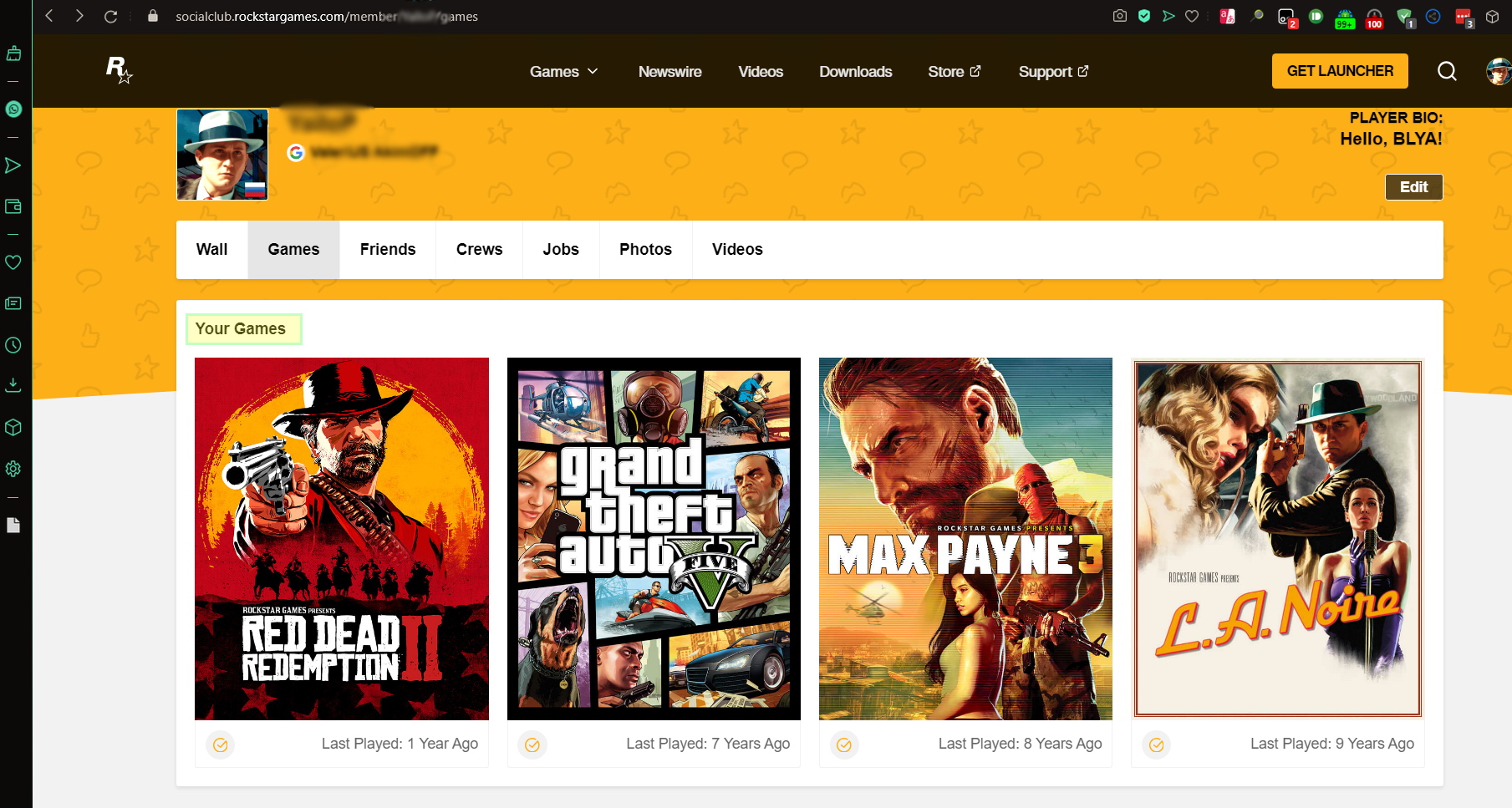The width and height of the screenshot is (1512, 808).
Task: Click the checkmark badge under Red Dead Redemption II
Action: click(221, 744)
